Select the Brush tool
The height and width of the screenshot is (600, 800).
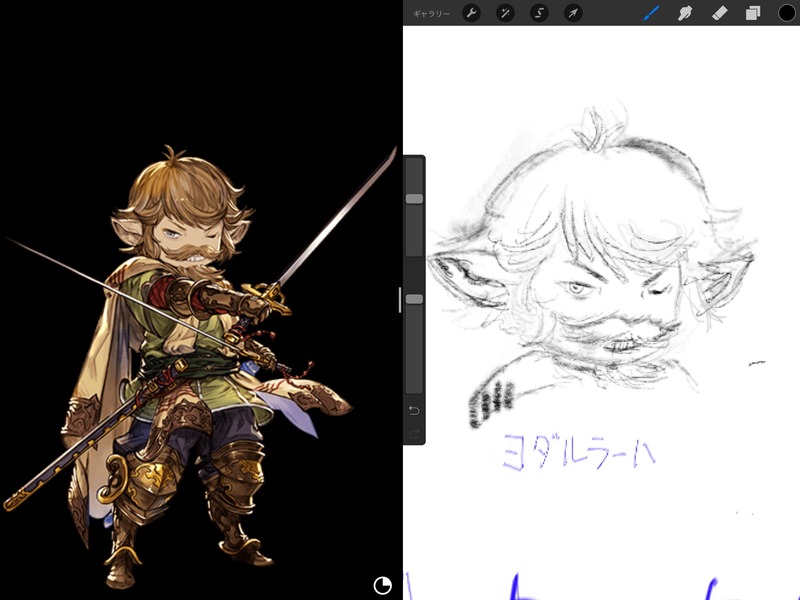pos(652,13)
